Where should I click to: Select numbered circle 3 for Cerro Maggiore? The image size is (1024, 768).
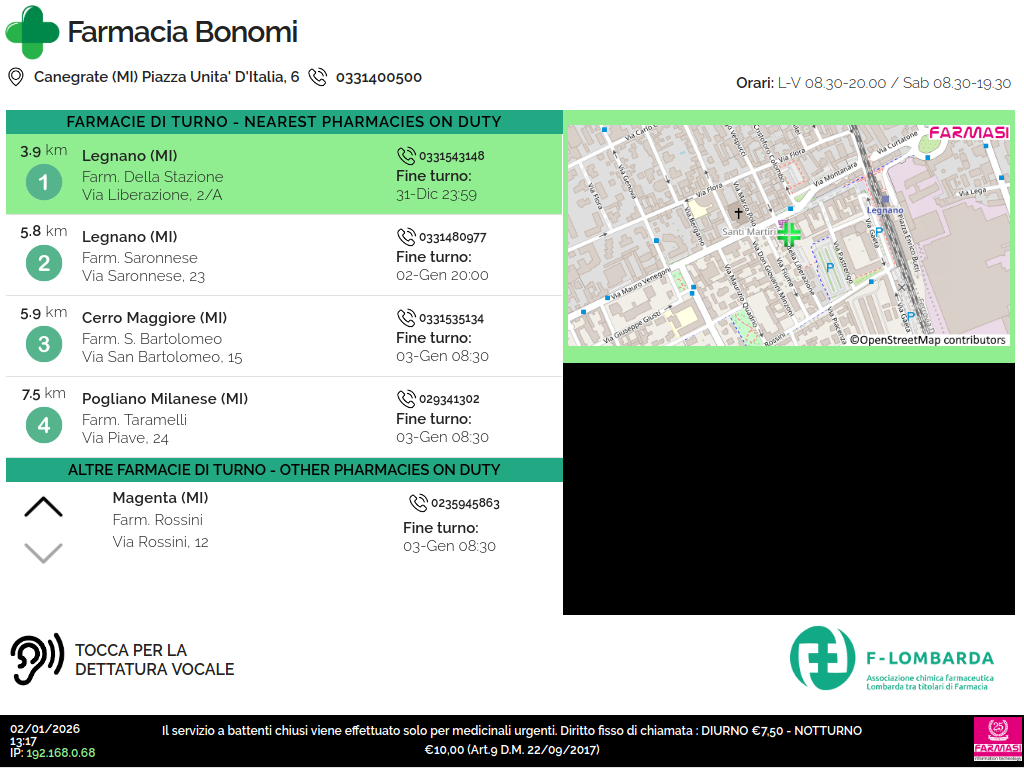tap(43, 345)
